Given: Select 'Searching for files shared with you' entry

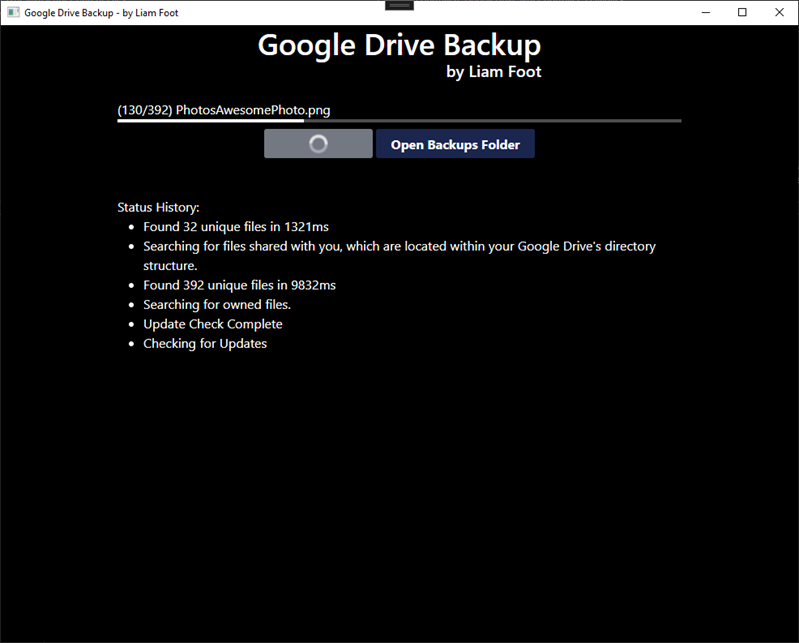Looking at the screenshot, I should coord(399,256).
